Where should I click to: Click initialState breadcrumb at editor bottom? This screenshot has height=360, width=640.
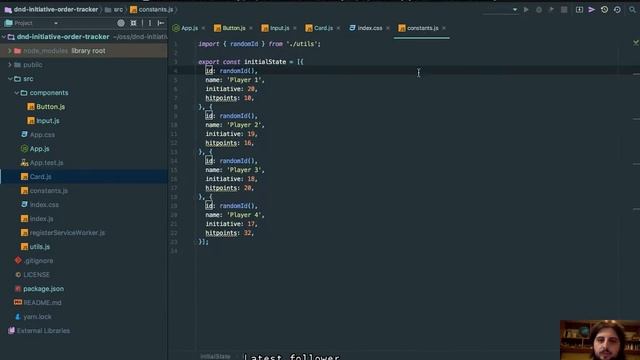tap(215, 356)
